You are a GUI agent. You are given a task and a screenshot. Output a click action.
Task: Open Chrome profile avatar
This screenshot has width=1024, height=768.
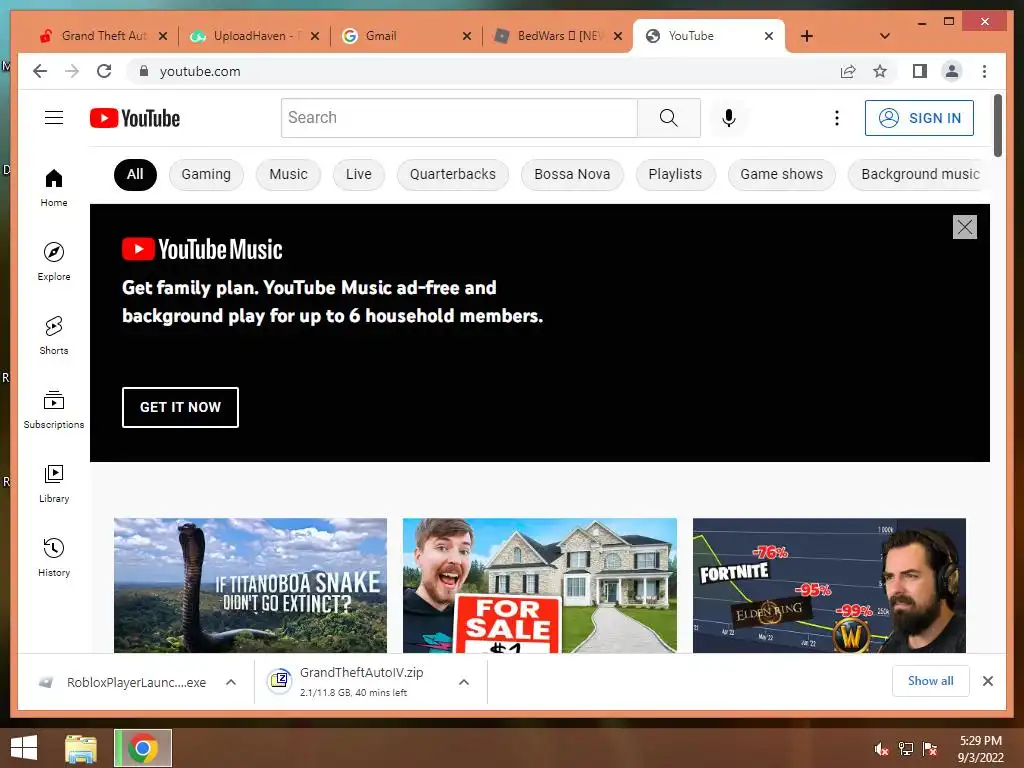(952, 71)
